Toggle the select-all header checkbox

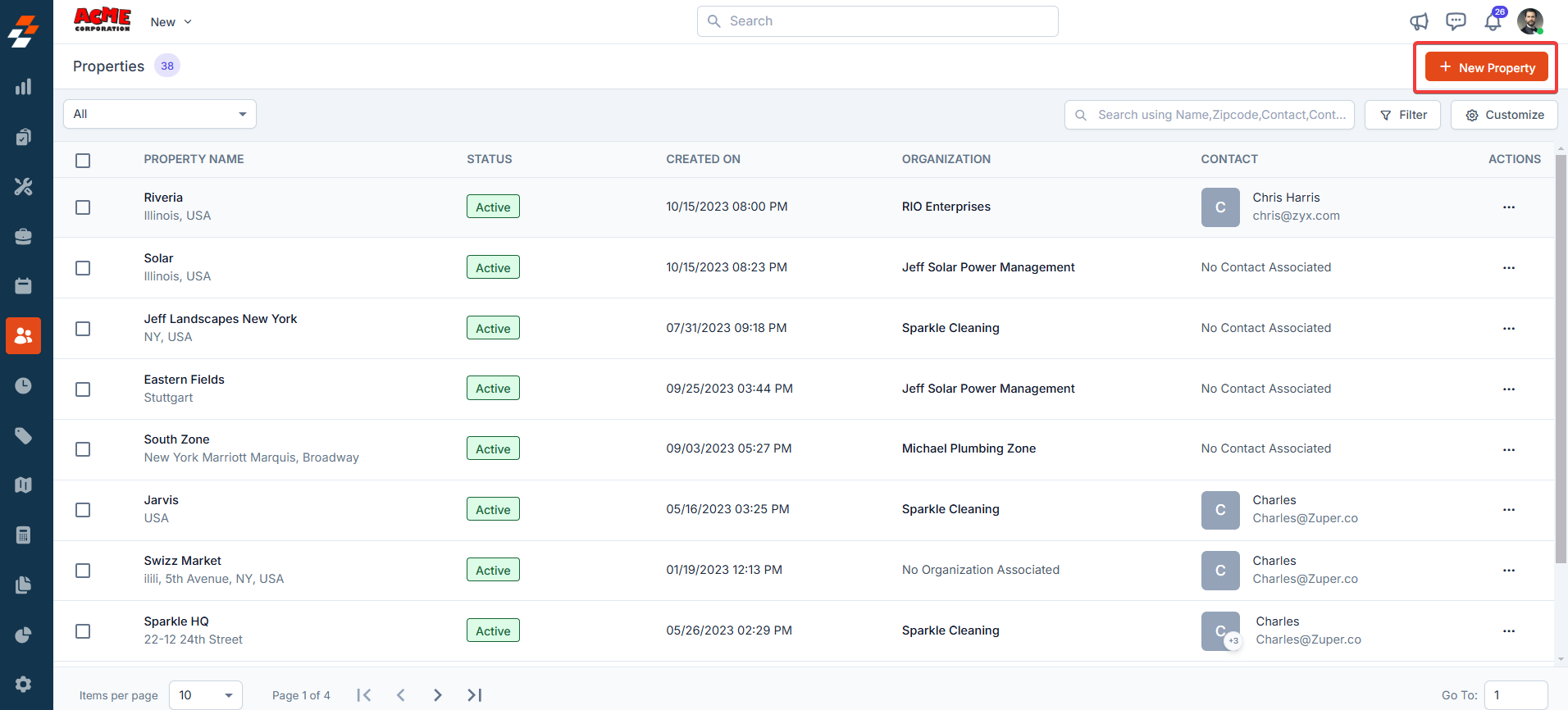coord(83,161)
